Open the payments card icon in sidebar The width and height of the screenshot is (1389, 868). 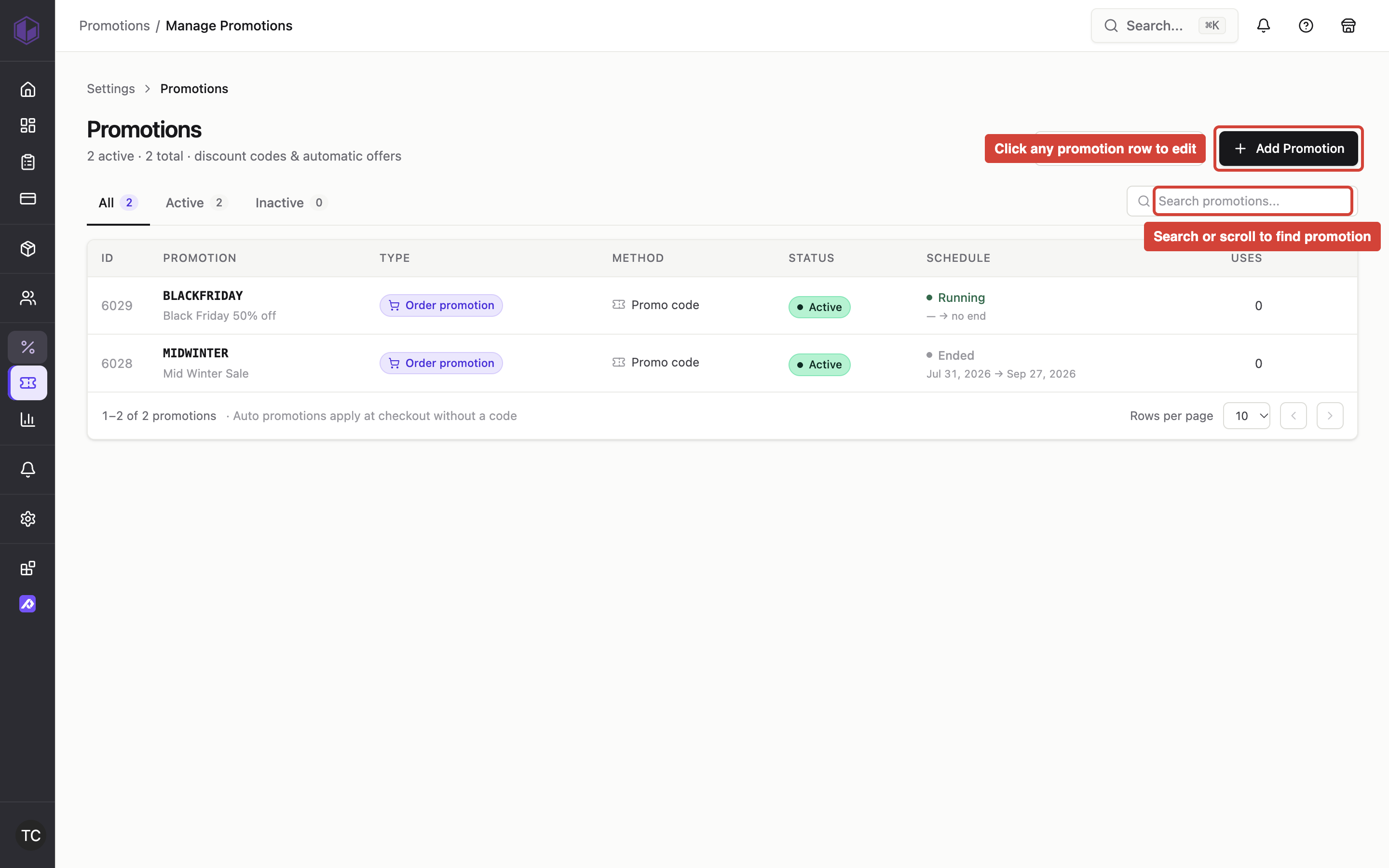click(27, 198)
